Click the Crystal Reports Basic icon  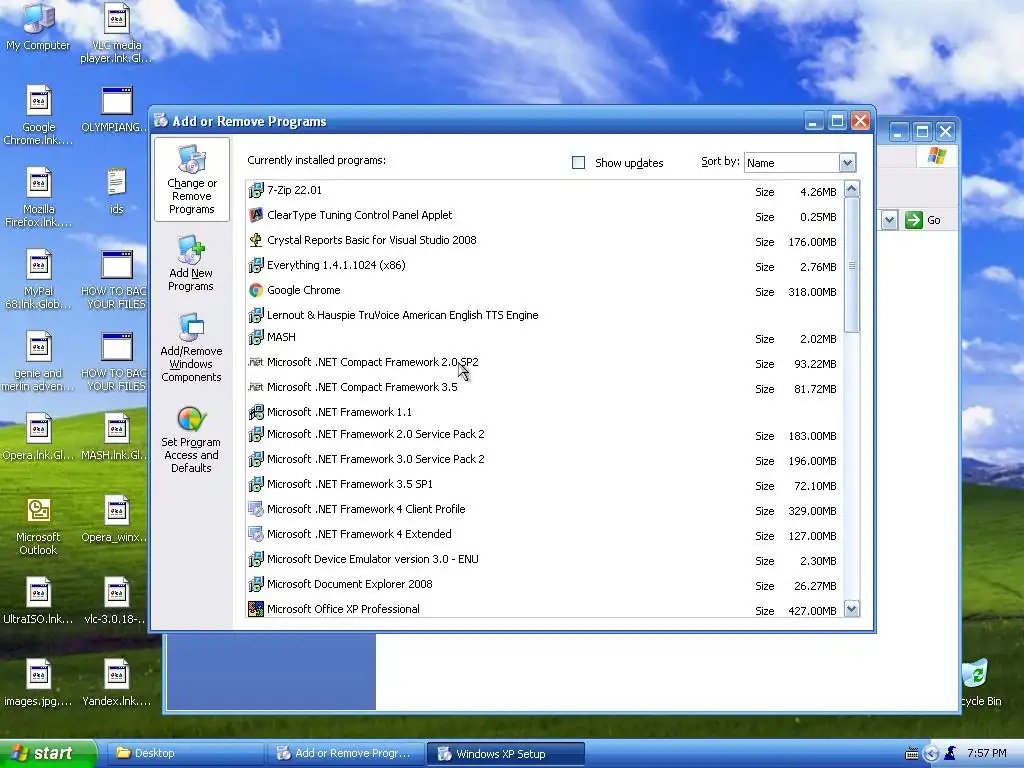(x=256, y=240)
